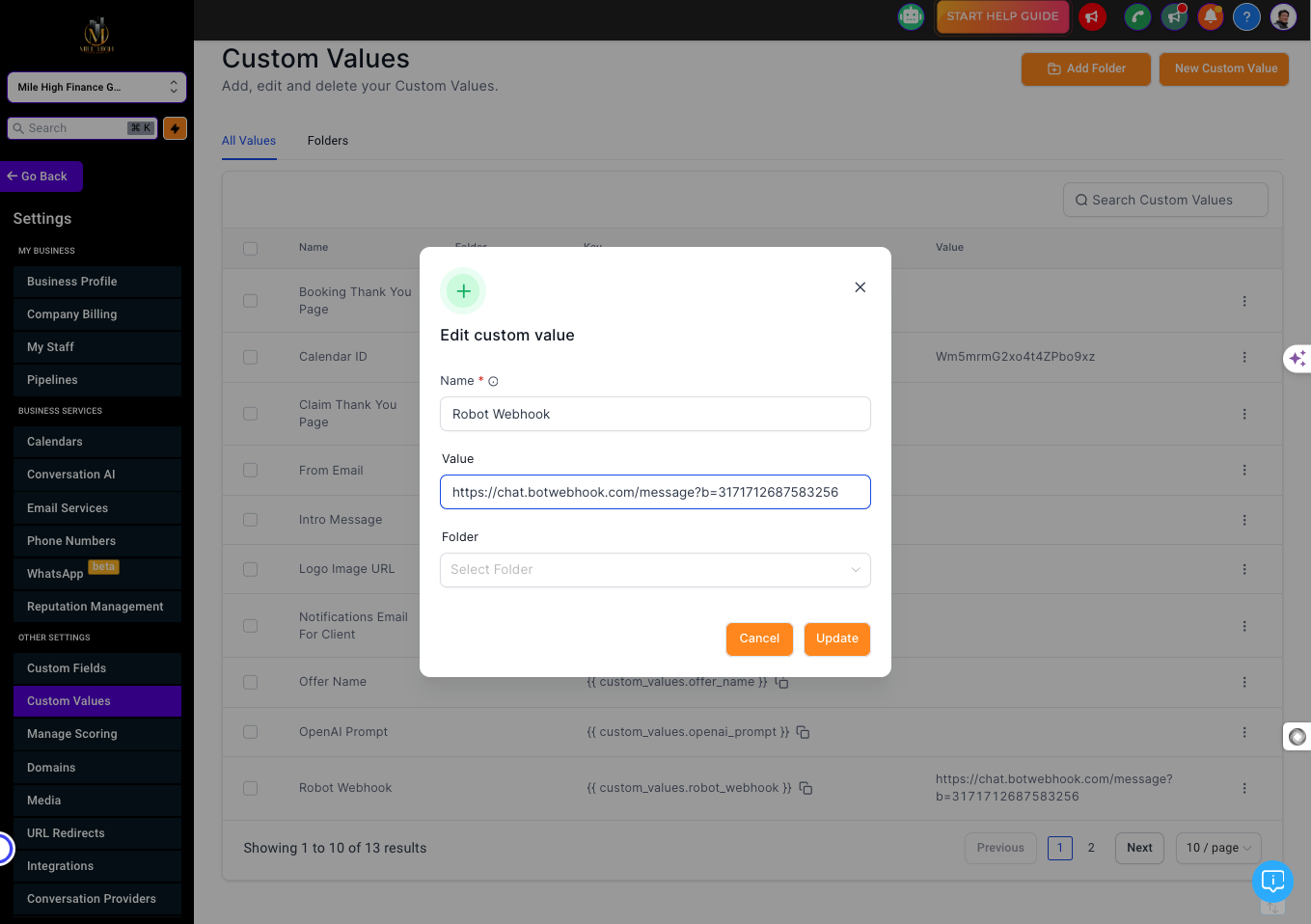Open the green phone dialer icon
The width and height of the screenshot is (1311, 924).
[x=1138, y=16]
